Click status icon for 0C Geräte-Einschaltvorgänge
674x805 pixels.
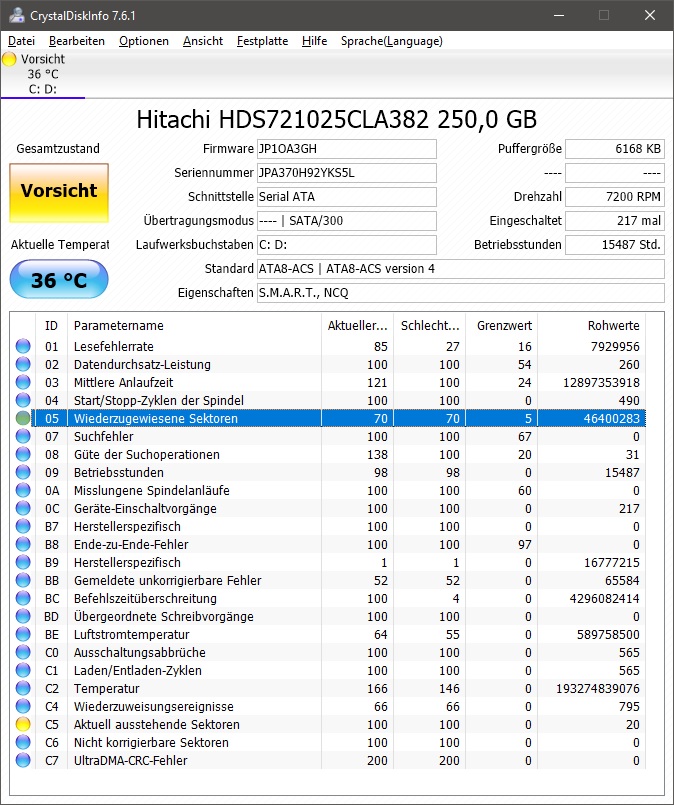pos(23,508)
